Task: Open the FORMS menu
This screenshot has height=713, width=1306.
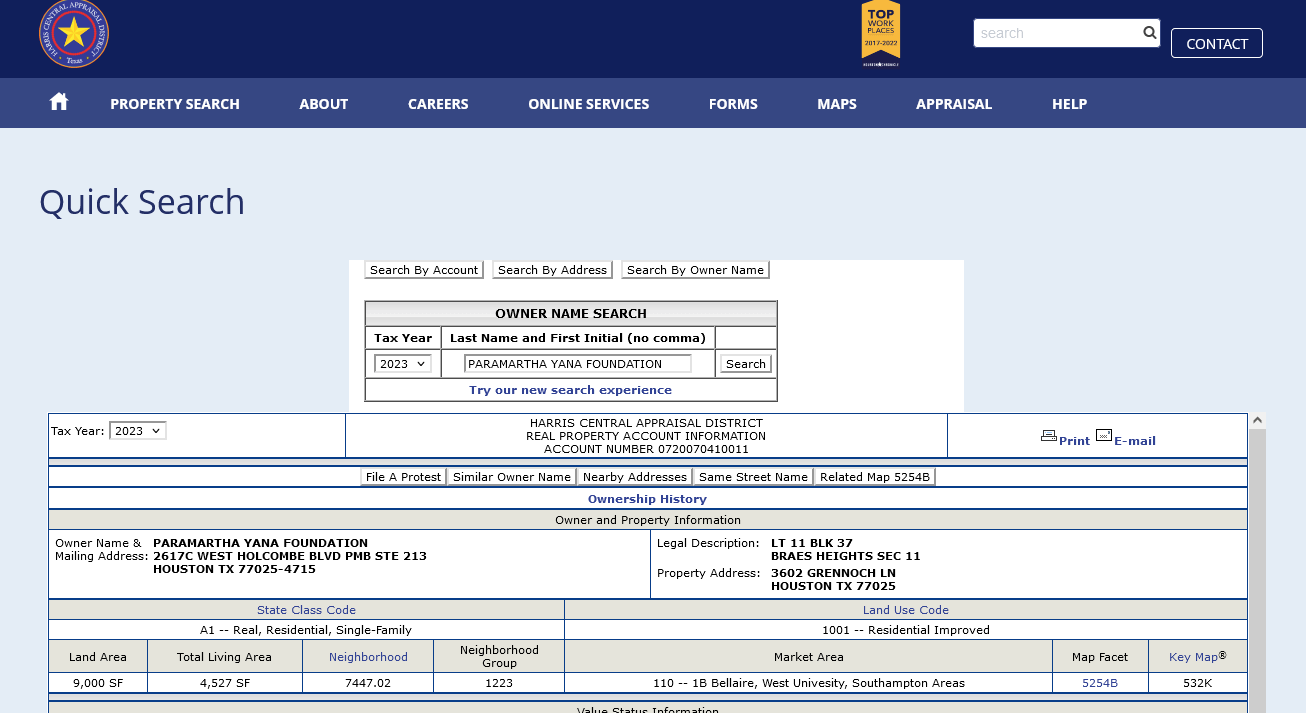Action: coord(733,104)
